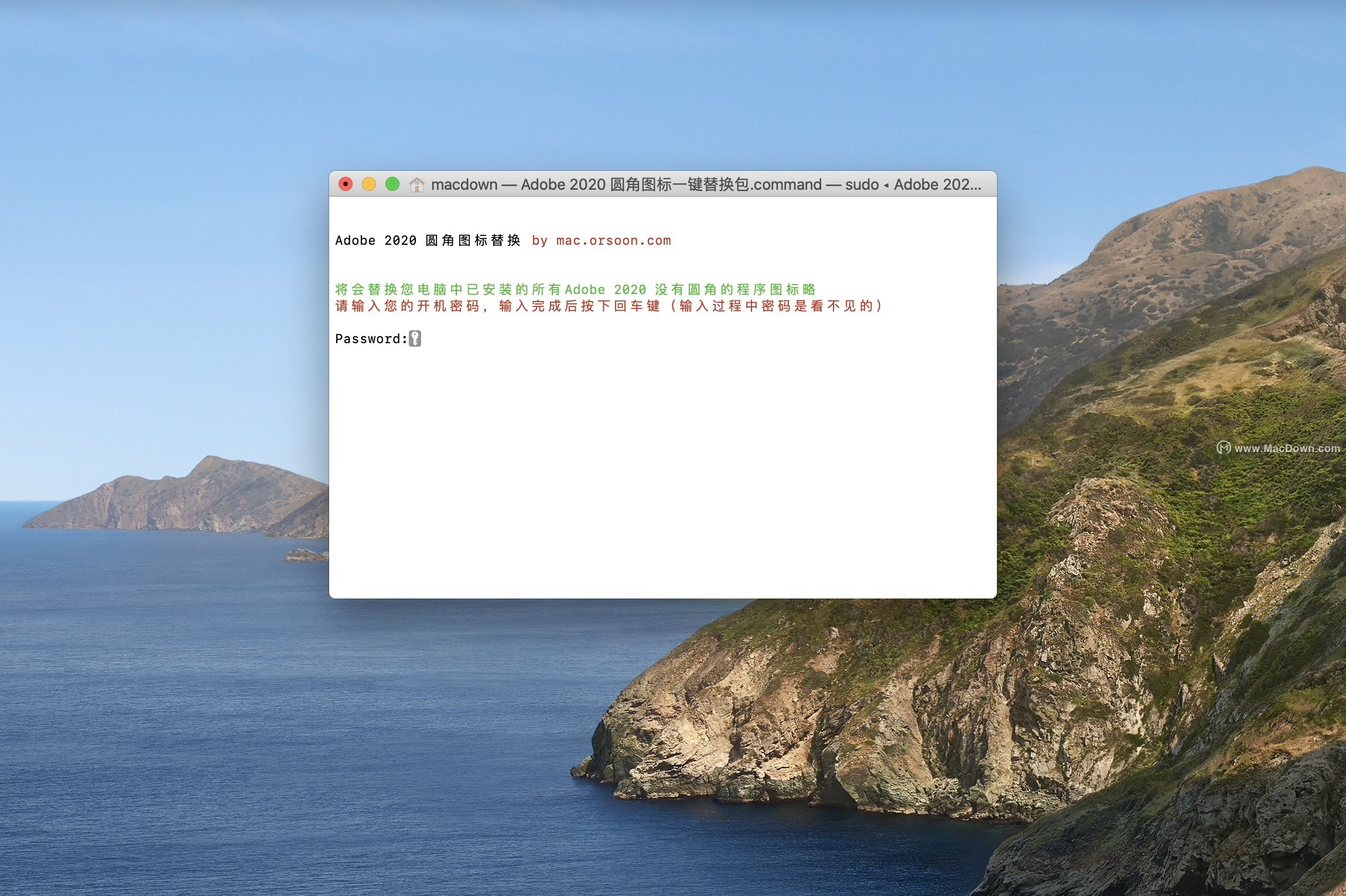Click the red line starting '请输入您的开机密码'

coord(609,306)
